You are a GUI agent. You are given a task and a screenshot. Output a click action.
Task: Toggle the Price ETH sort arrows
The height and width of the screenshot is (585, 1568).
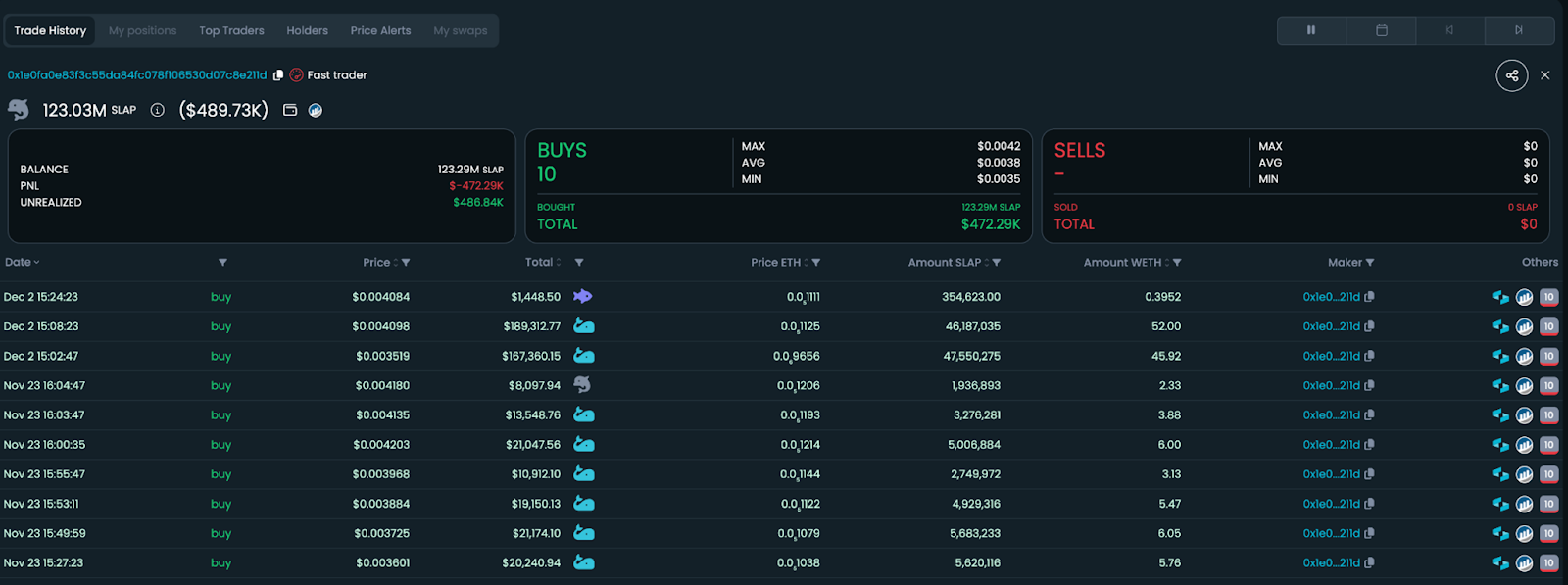[x=806, y=263]
